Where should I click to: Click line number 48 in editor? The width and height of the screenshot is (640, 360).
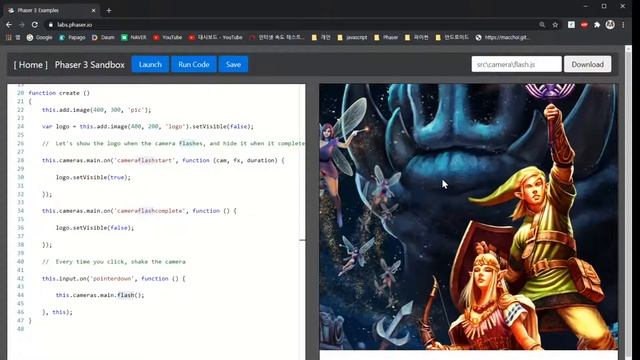(20, 329)
